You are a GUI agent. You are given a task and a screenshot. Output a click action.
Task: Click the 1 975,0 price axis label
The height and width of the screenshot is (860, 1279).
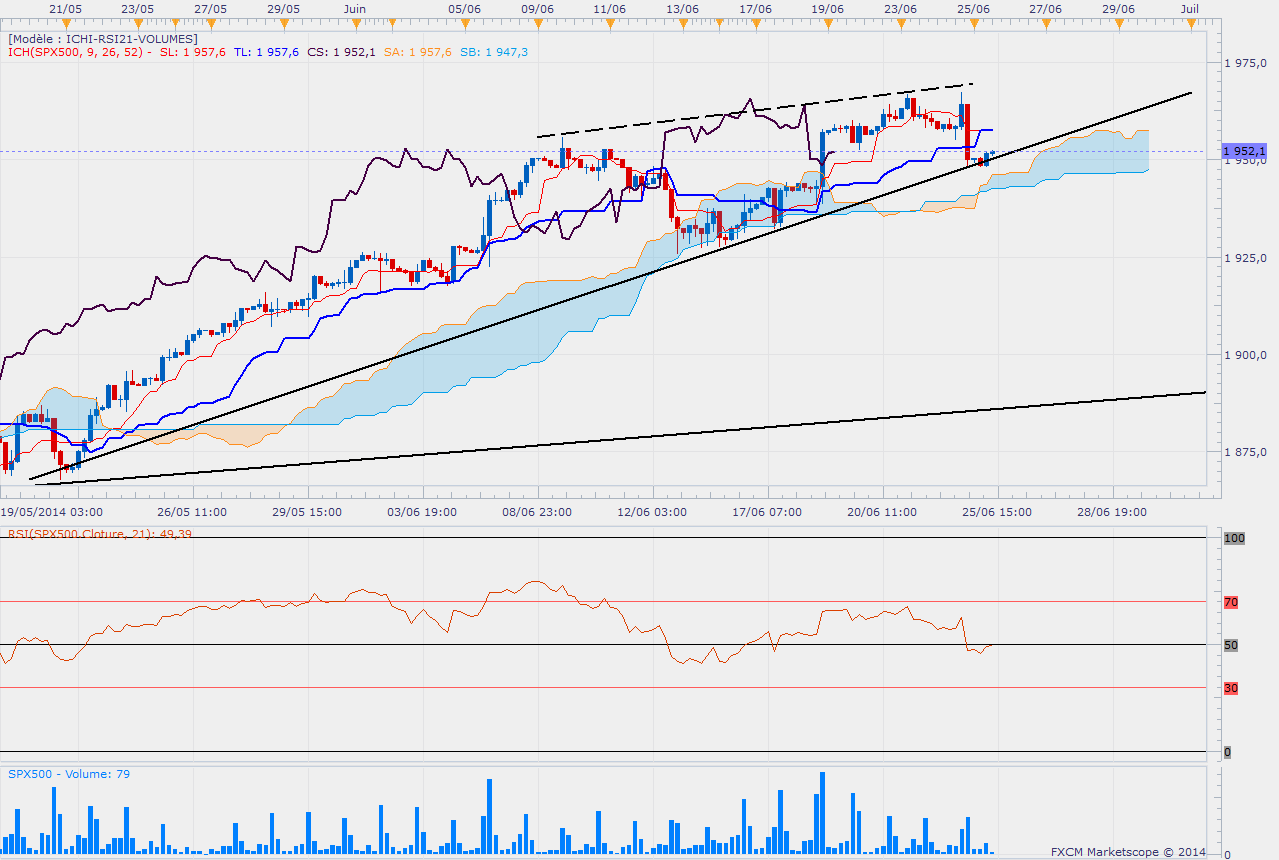coord(1246,63)
